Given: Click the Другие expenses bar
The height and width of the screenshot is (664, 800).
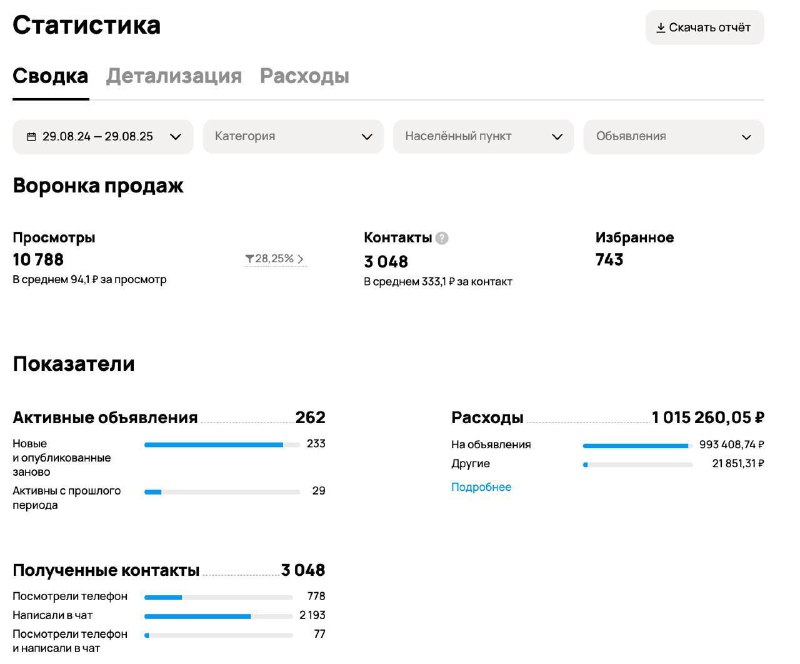Looking at the screenshot, I should pyautogui.click(x=637, y=464).
